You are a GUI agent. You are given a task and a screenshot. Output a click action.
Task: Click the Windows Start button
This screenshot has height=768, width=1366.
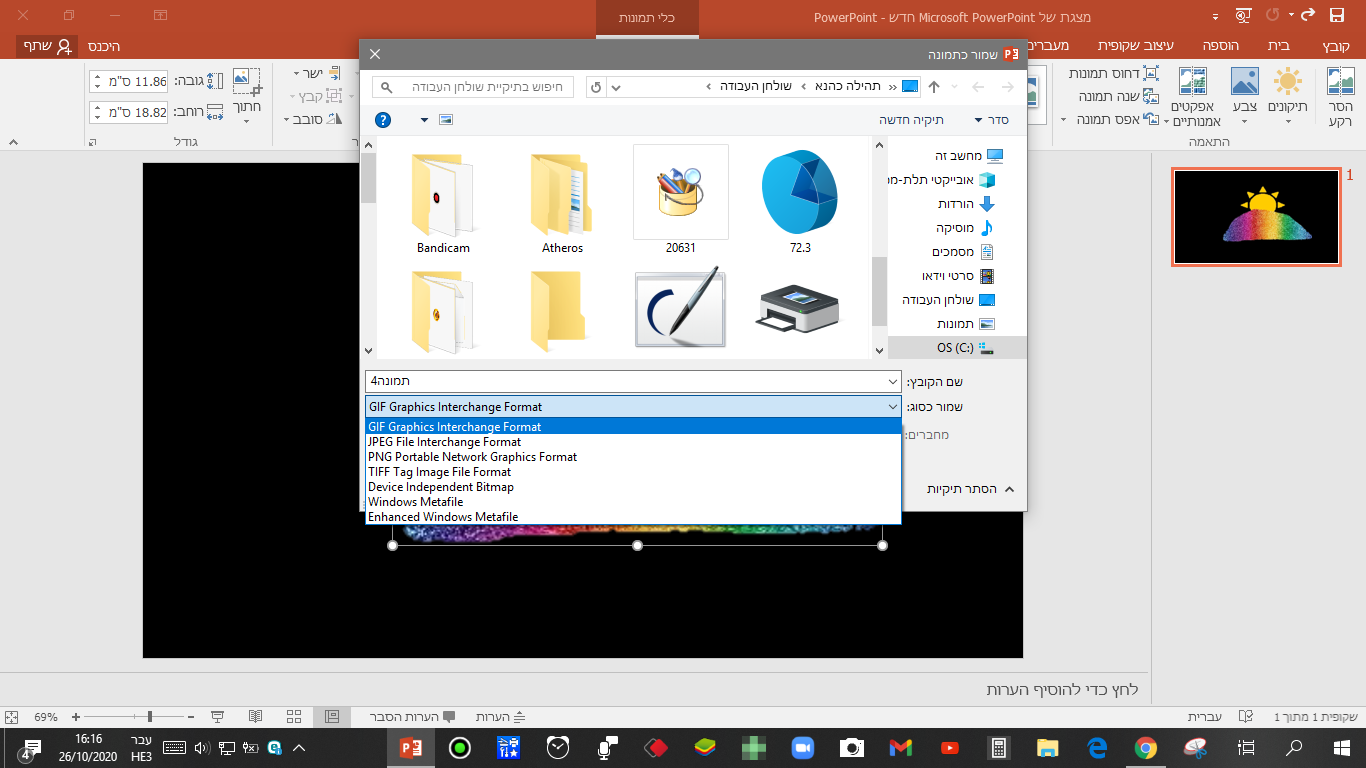1342,748
